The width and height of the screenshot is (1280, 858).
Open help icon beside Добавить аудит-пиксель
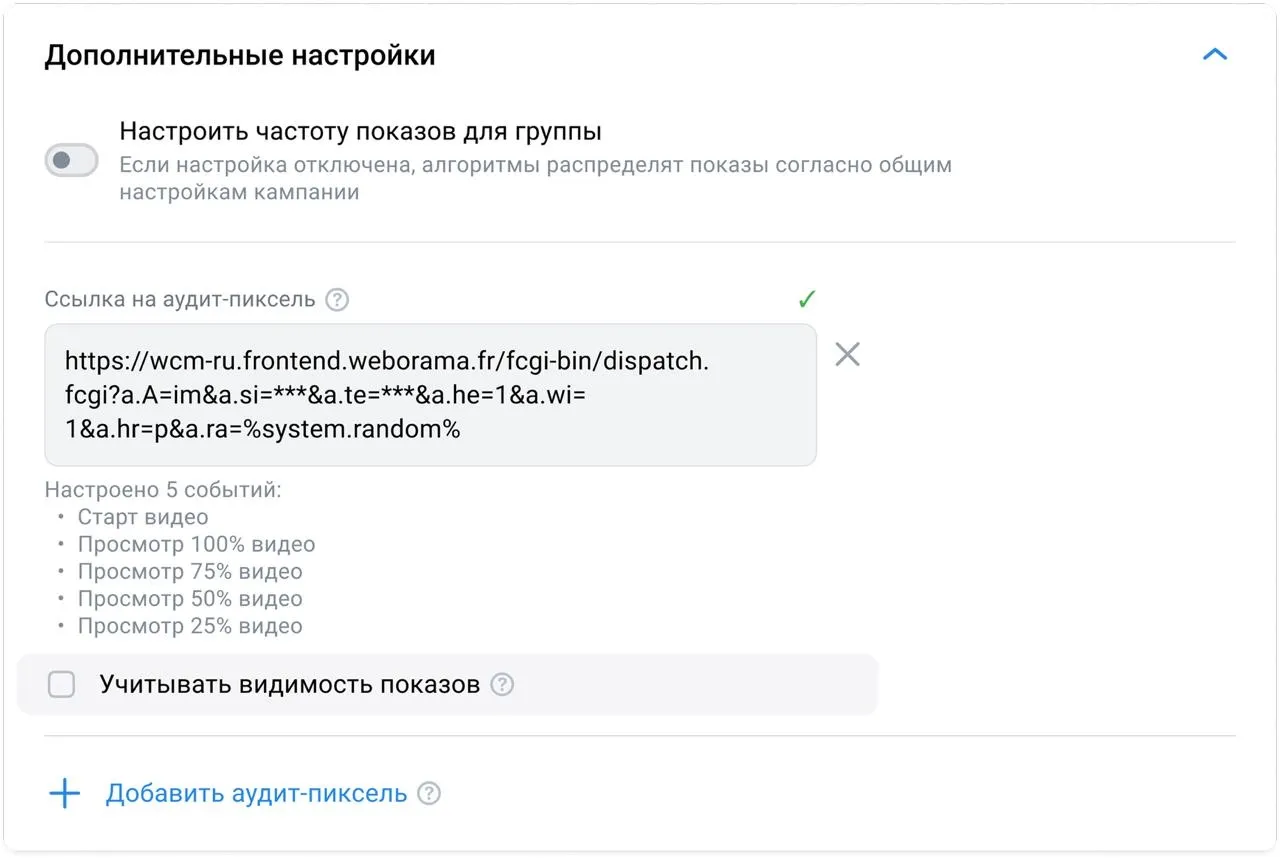point(429,794)
